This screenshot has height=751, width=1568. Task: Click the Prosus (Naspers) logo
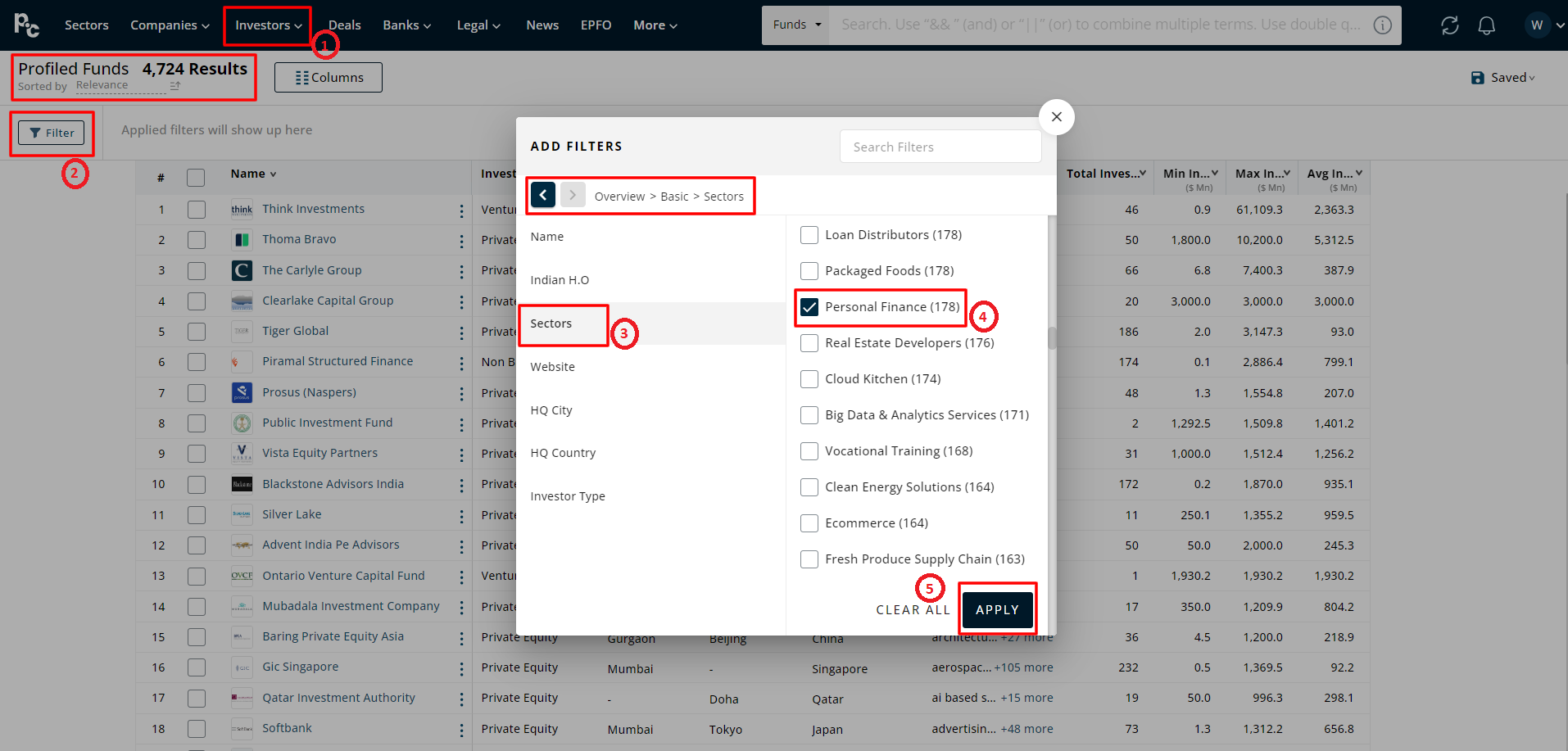242,392
